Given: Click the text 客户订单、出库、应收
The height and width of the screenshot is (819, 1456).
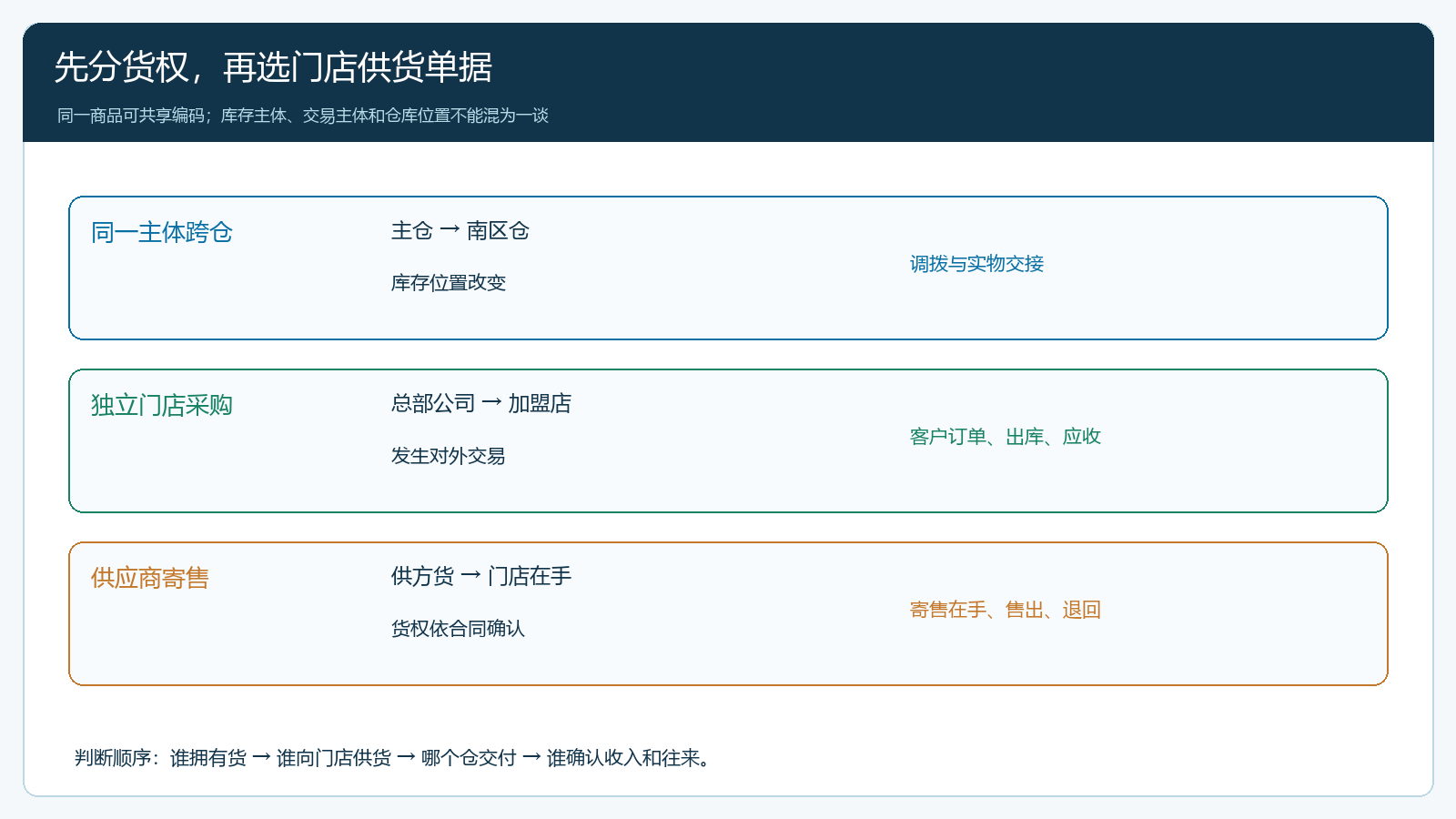Looking at the screenshot, I should (x=1006, y=437).
